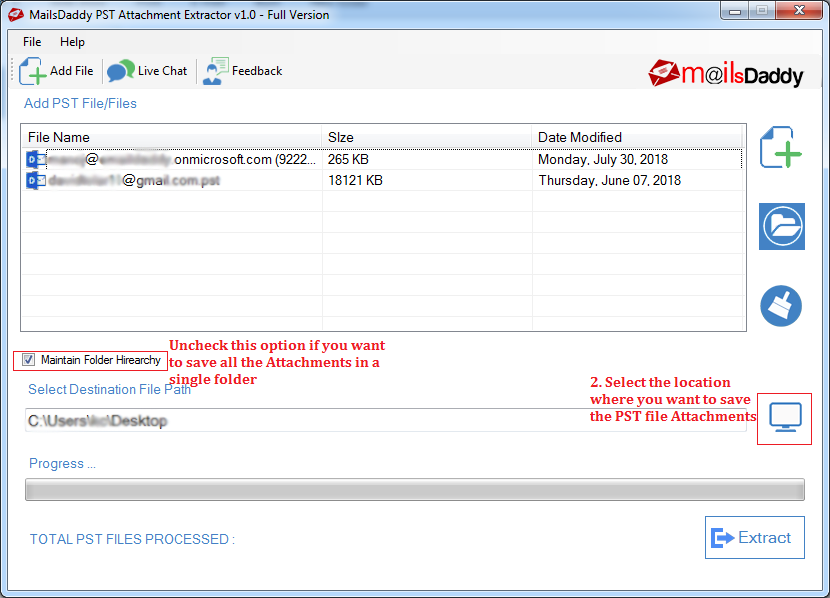This screenshot has height=598, width=830.
Task: Click the extraction progress bar
Action: click(x=415, y=490)
